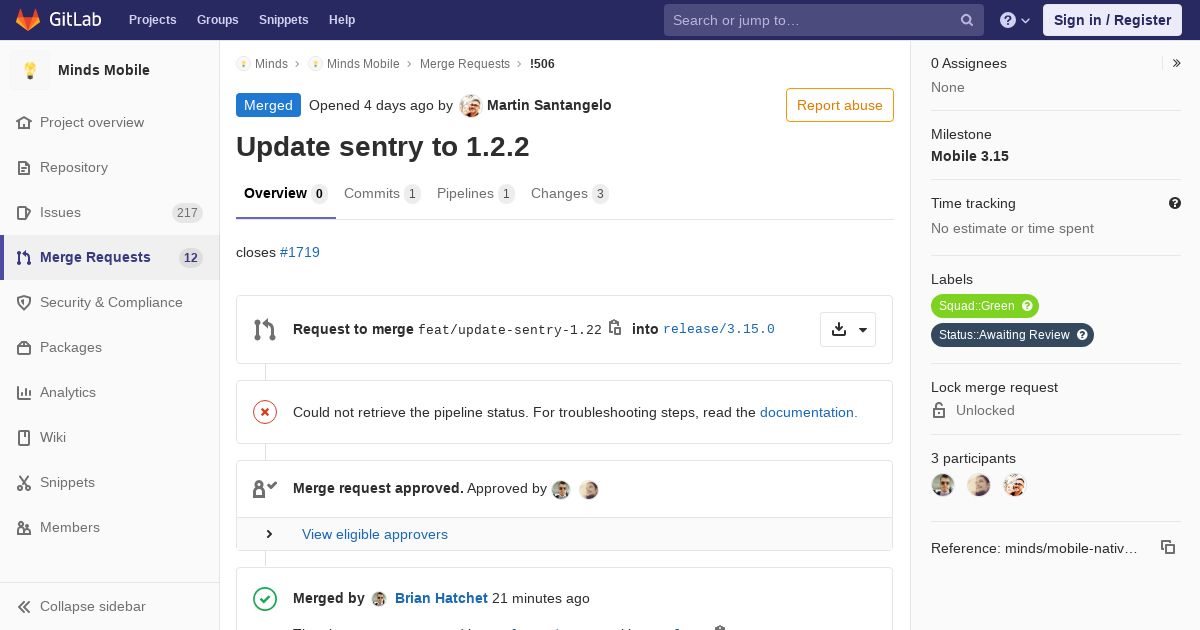1200x630 pixels.
Task: Open Security & Compliance shield icon
Action: tap(24, 302)
